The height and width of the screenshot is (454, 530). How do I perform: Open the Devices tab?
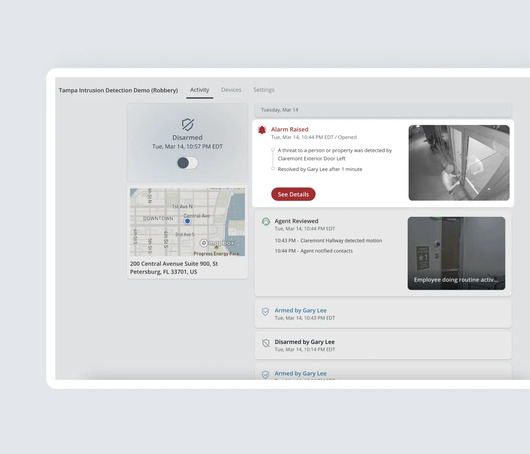[231, 90]
